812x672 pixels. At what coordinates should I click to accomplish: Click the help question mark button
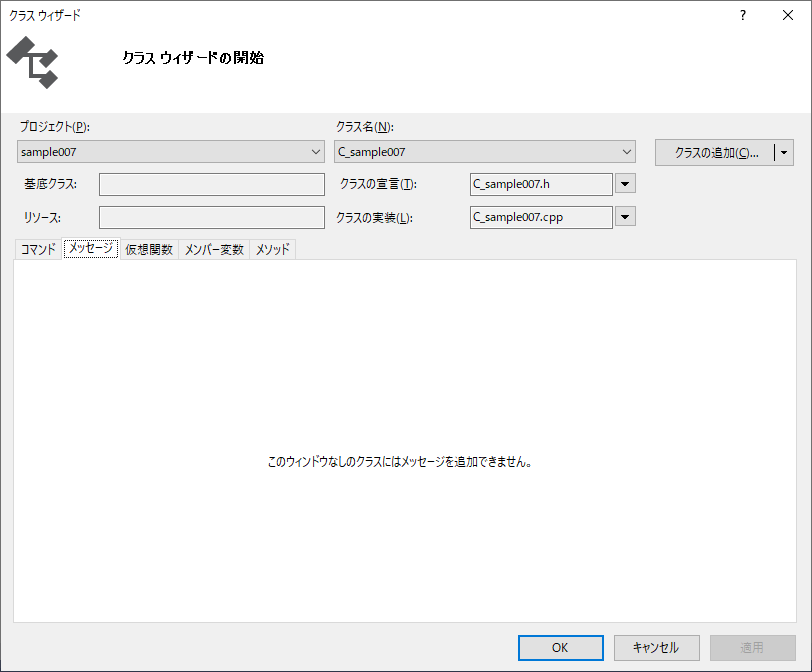click(x=742, y=15)
